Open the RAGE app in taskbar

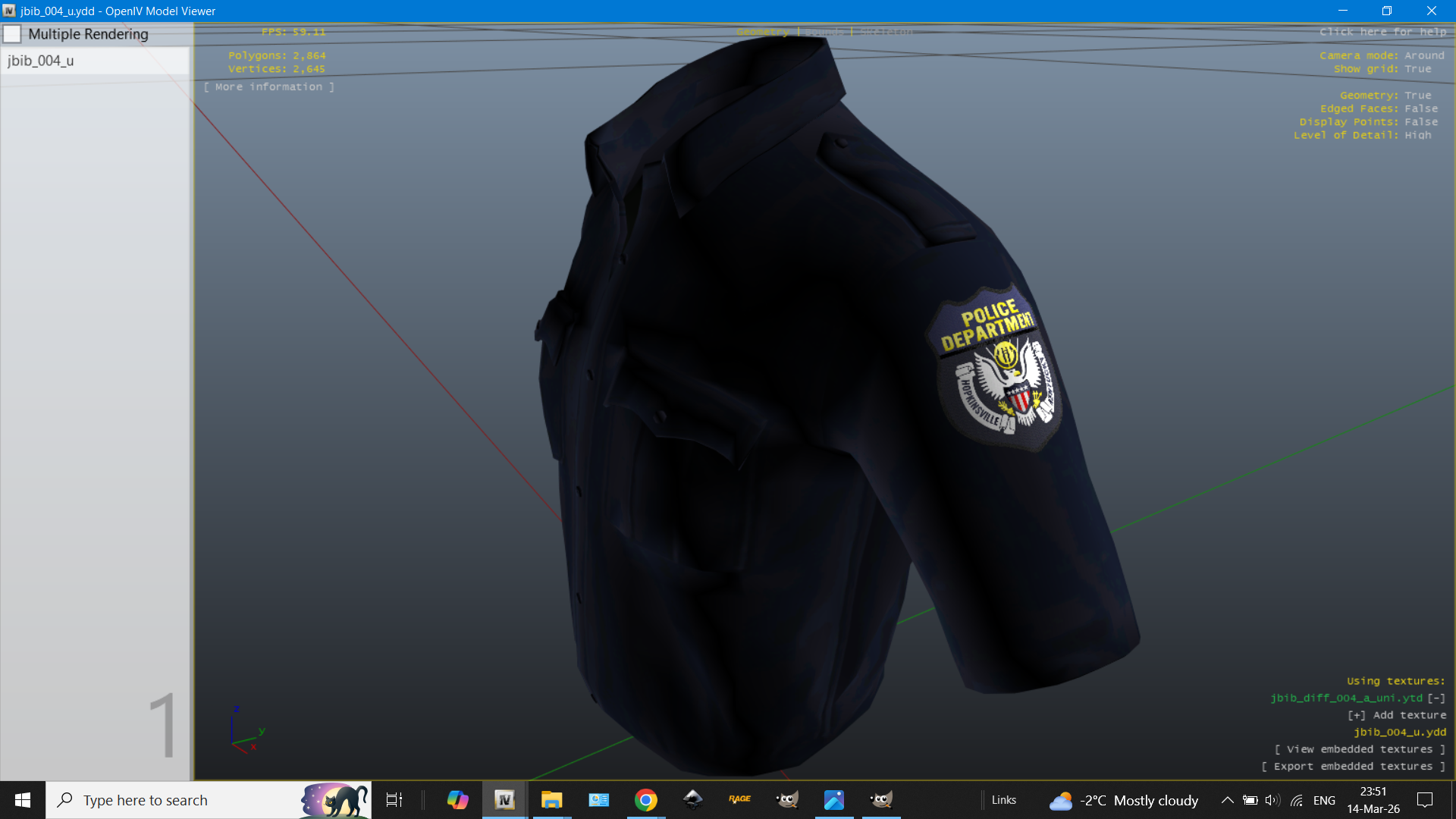[739, 800]
